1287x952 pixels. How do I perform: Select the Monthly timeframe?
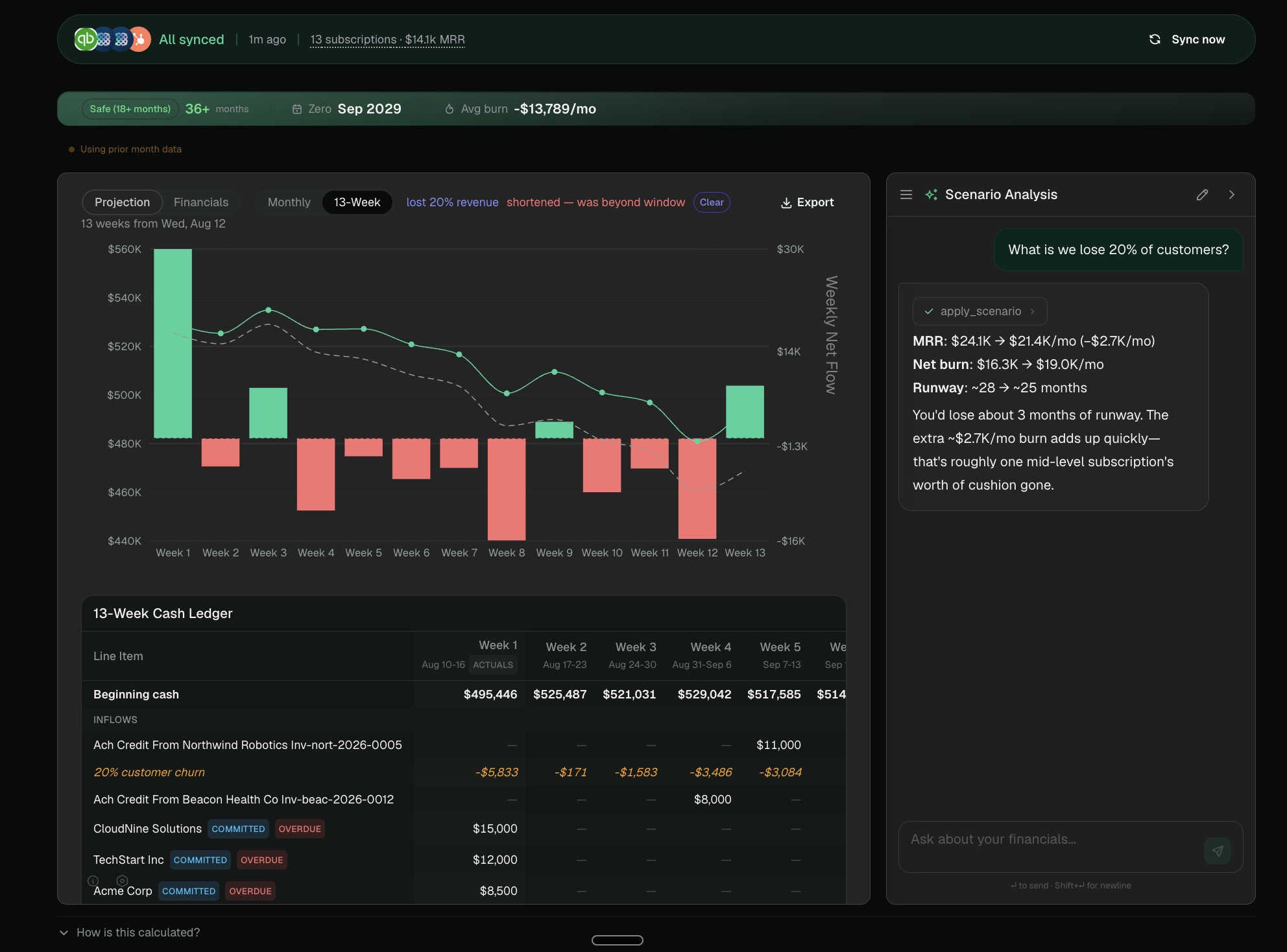pos(289,202)
